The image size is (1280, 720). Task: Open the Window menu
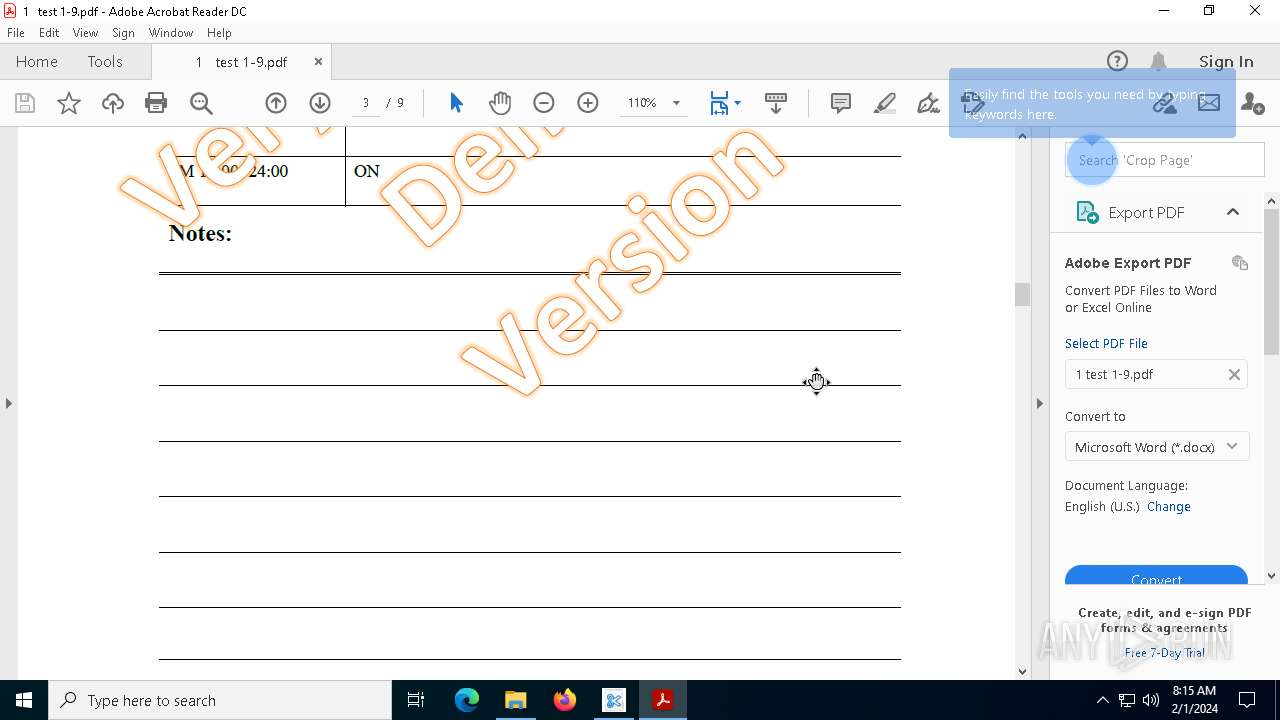point(171,33)
